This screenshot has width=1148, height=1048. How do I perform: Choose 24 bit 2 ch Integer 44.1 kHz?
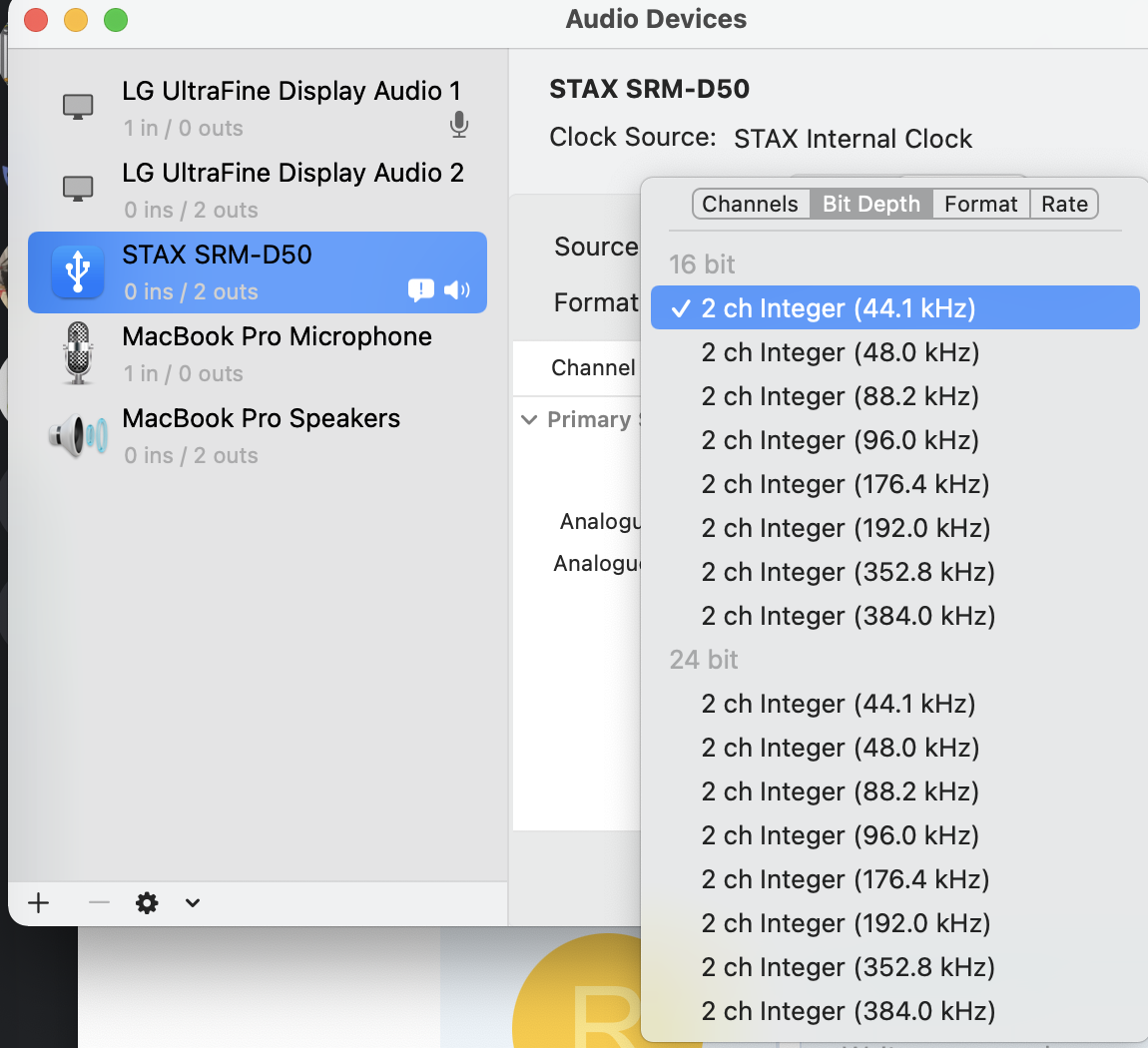(x=894, y=704)
